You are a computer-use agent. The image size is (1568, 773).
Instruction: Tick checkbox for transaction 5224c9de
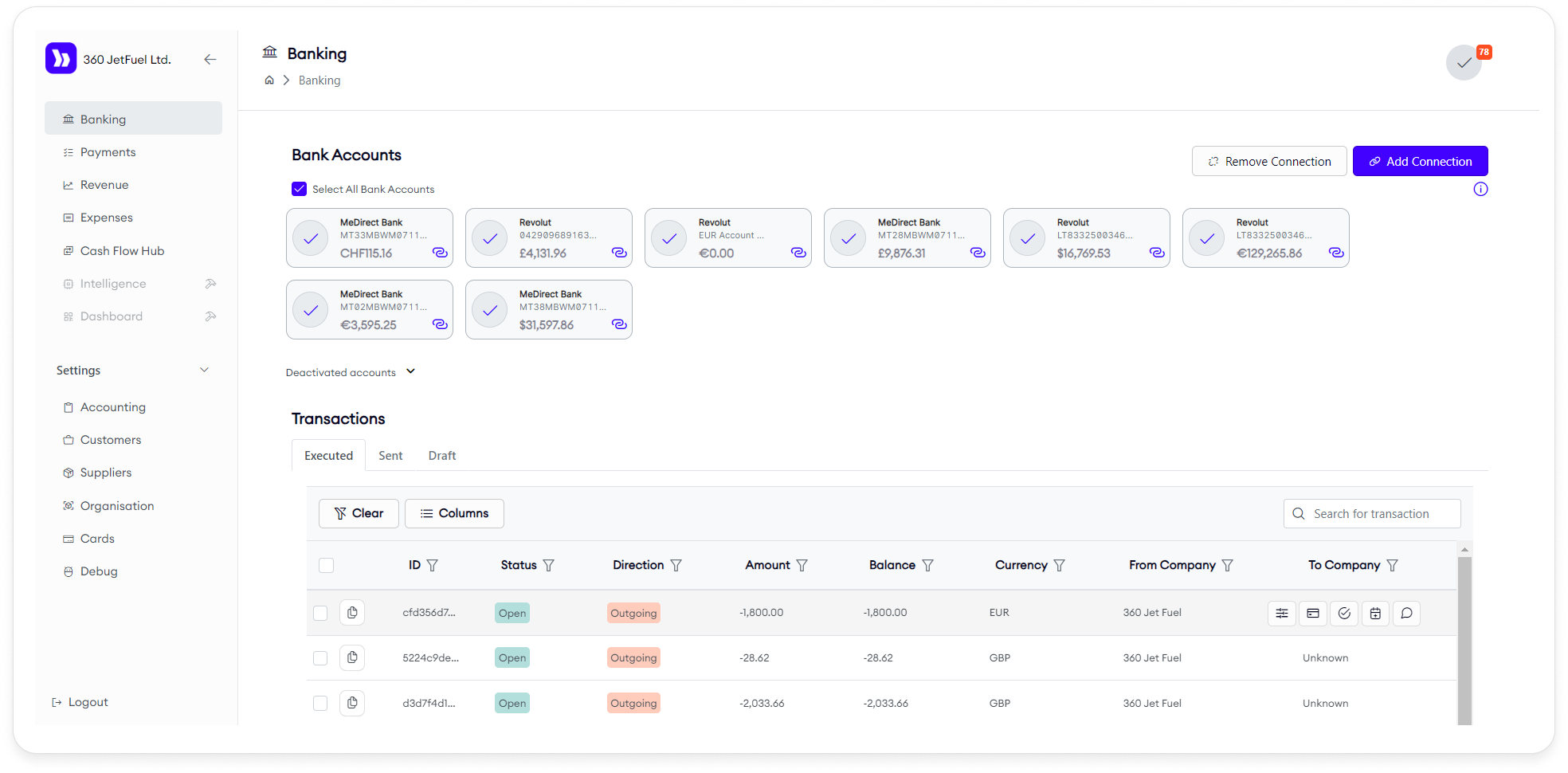tap(320, 657)
